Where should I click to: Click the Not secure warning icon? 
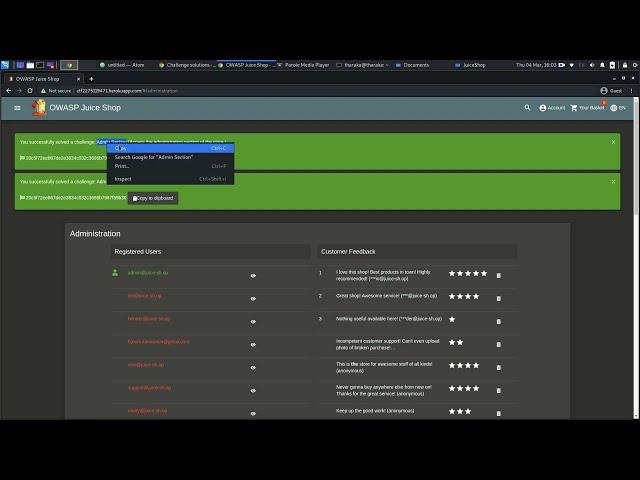coord(43,91)
